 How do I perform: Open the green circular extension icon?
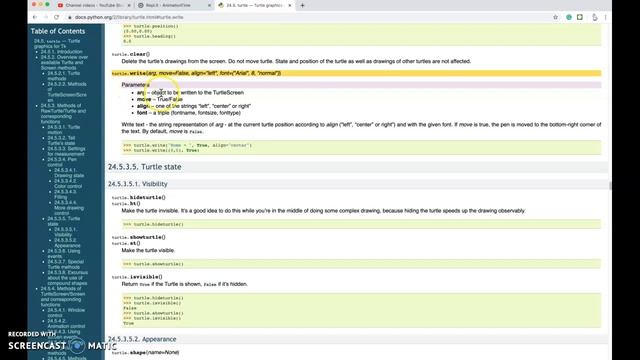point(569,17)
